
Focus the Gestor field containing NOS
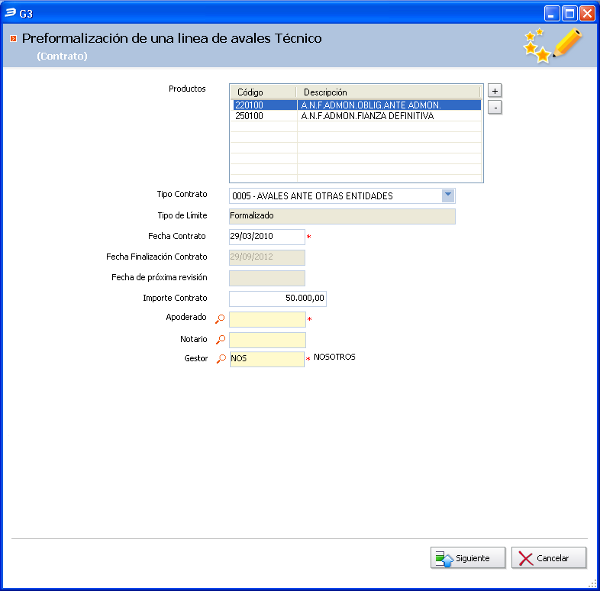[x=267, y=359]
